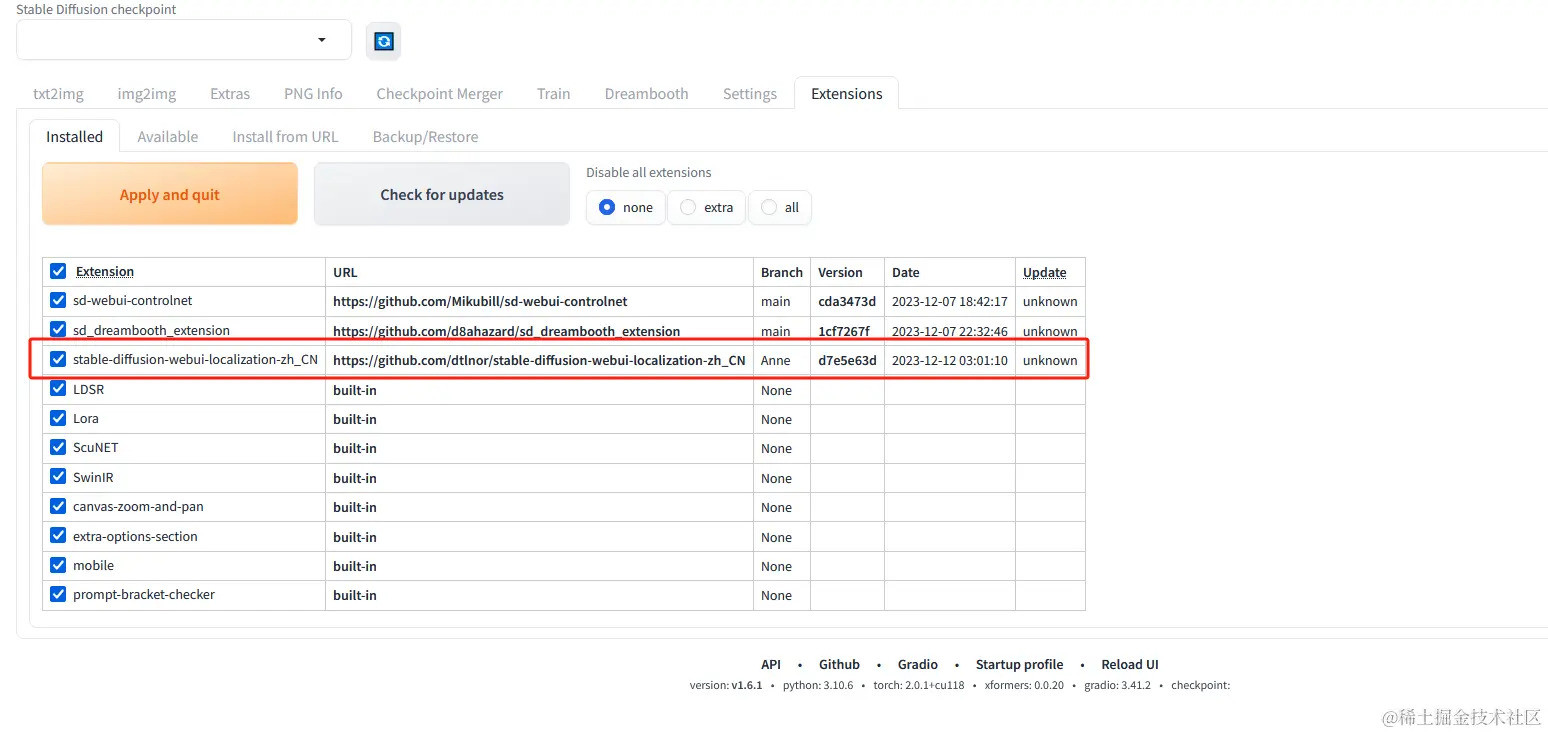Open the sd-webui-controlnet GitHub URL
Image resolution: width=1548 pixels, height=734 pixels.
point(480,301)
